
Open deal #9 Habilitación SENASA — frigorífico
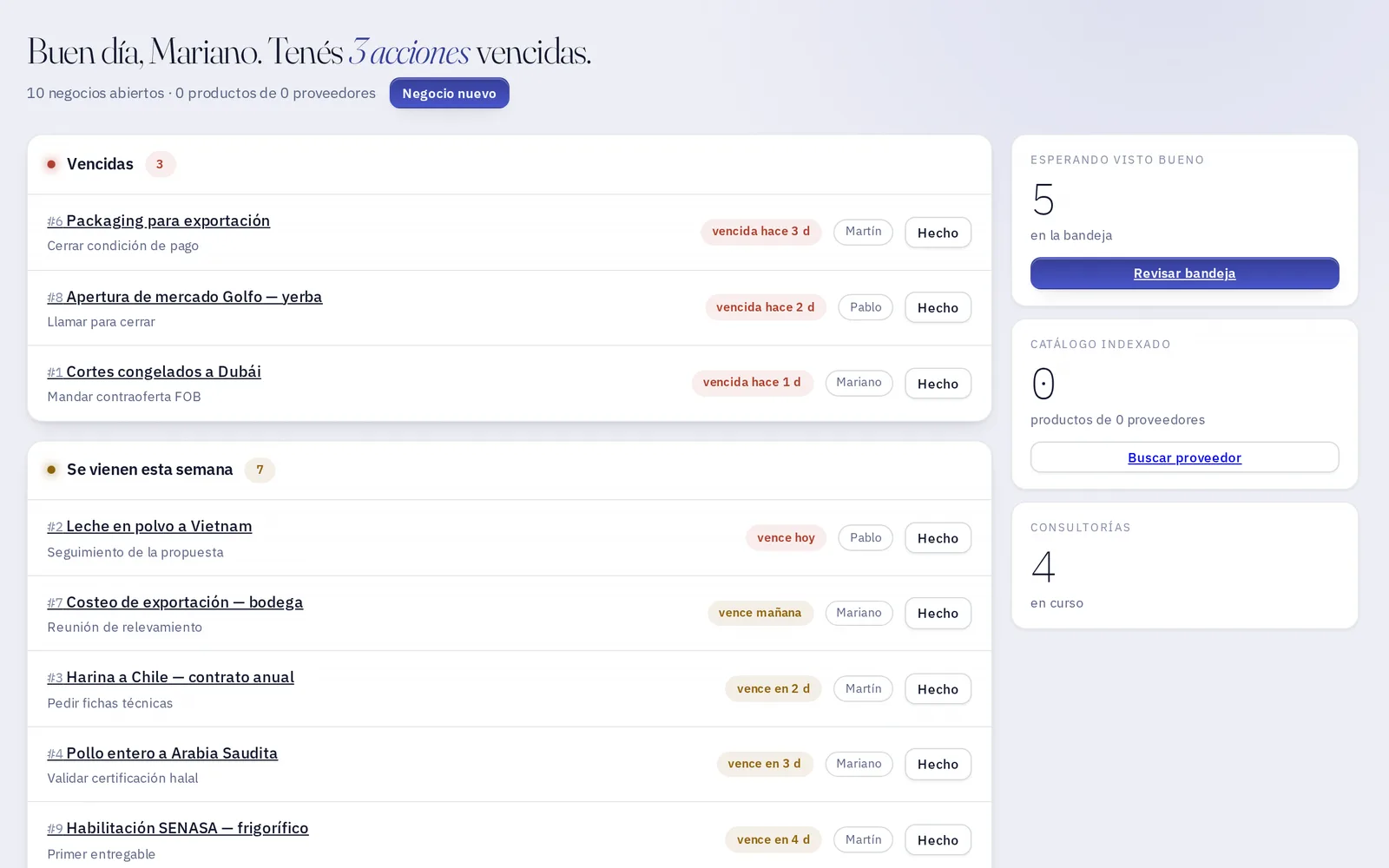(x=178, y=828)
